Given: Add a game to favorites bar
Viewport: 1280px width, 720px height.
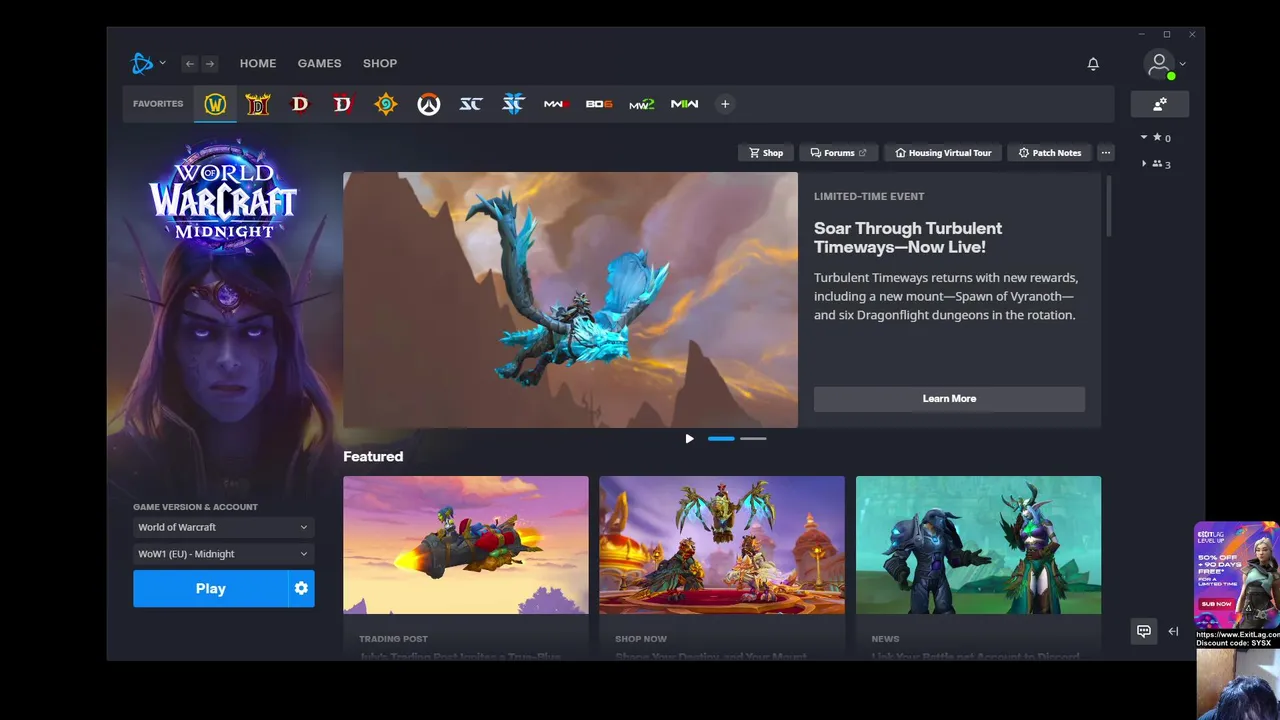Looking at the screenshot, I should point(725,104).
